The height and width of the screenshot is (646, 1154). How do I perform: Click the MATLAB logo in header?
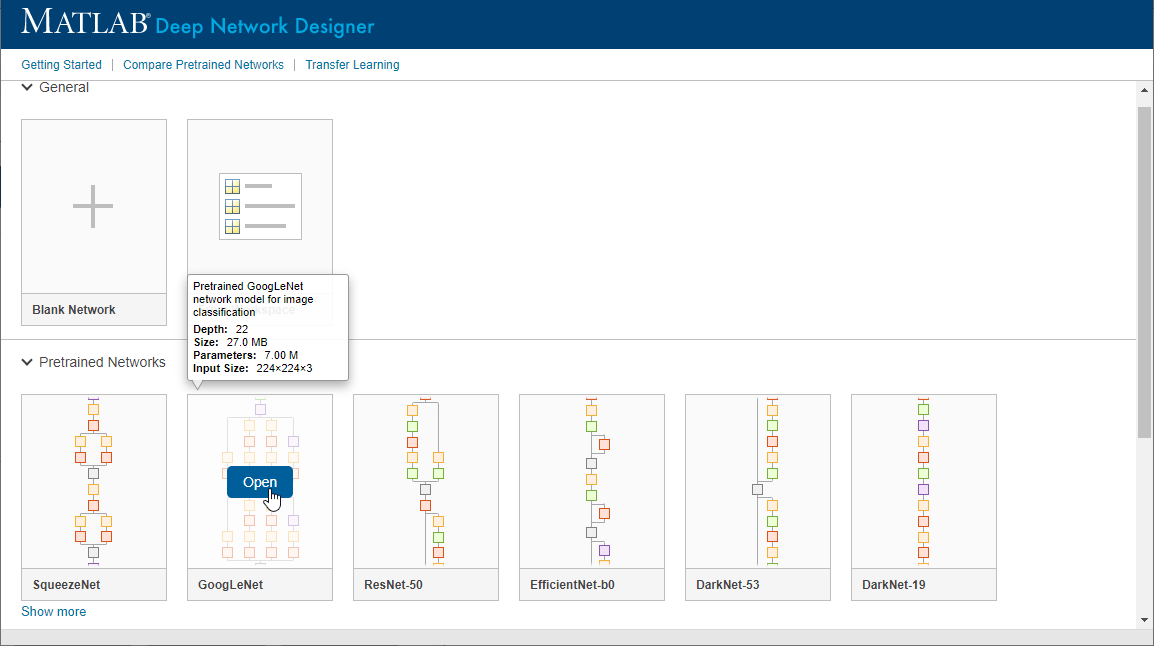click(85, 22)
